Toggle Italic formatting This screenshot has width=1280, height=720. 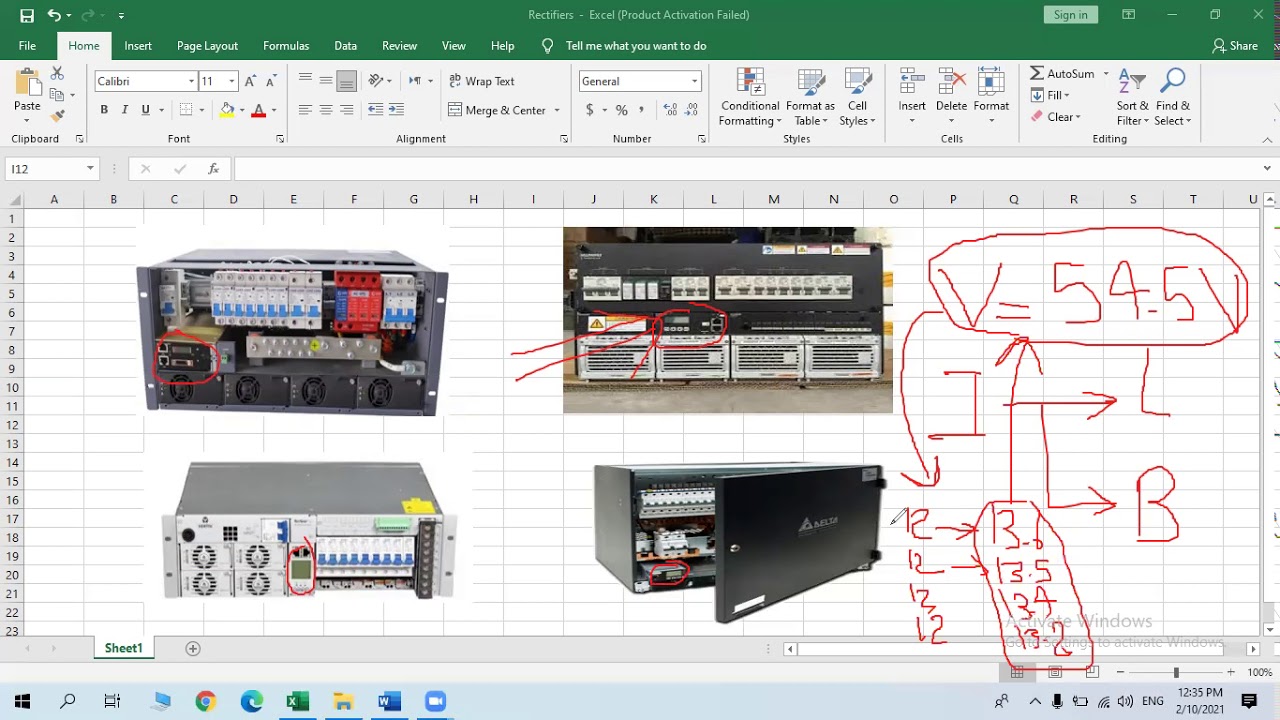125,110
